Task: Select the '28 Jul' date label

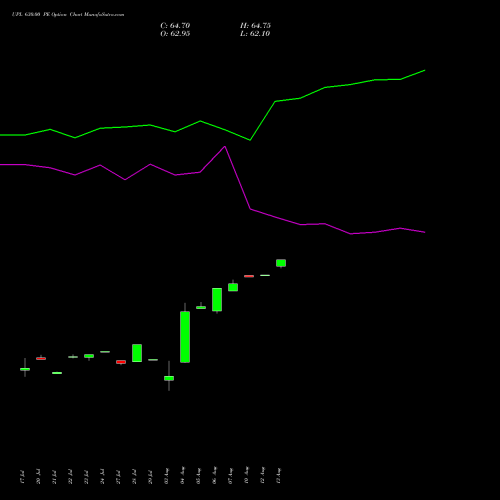Action: pyautogui.click(x=134, y=477)
